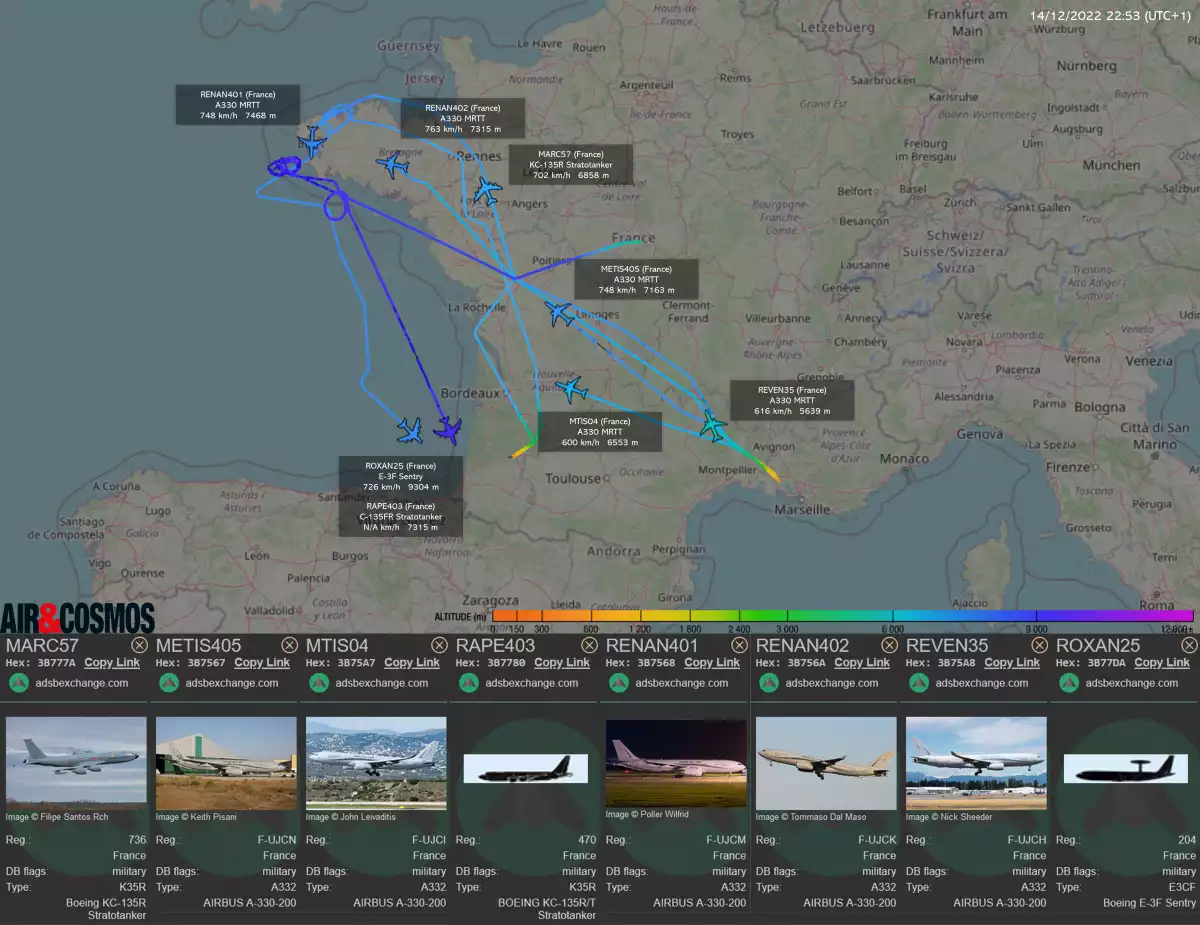Copy Link for MTIS04 aircraft
Screen dimensions: 1200x925
[412, 662]
